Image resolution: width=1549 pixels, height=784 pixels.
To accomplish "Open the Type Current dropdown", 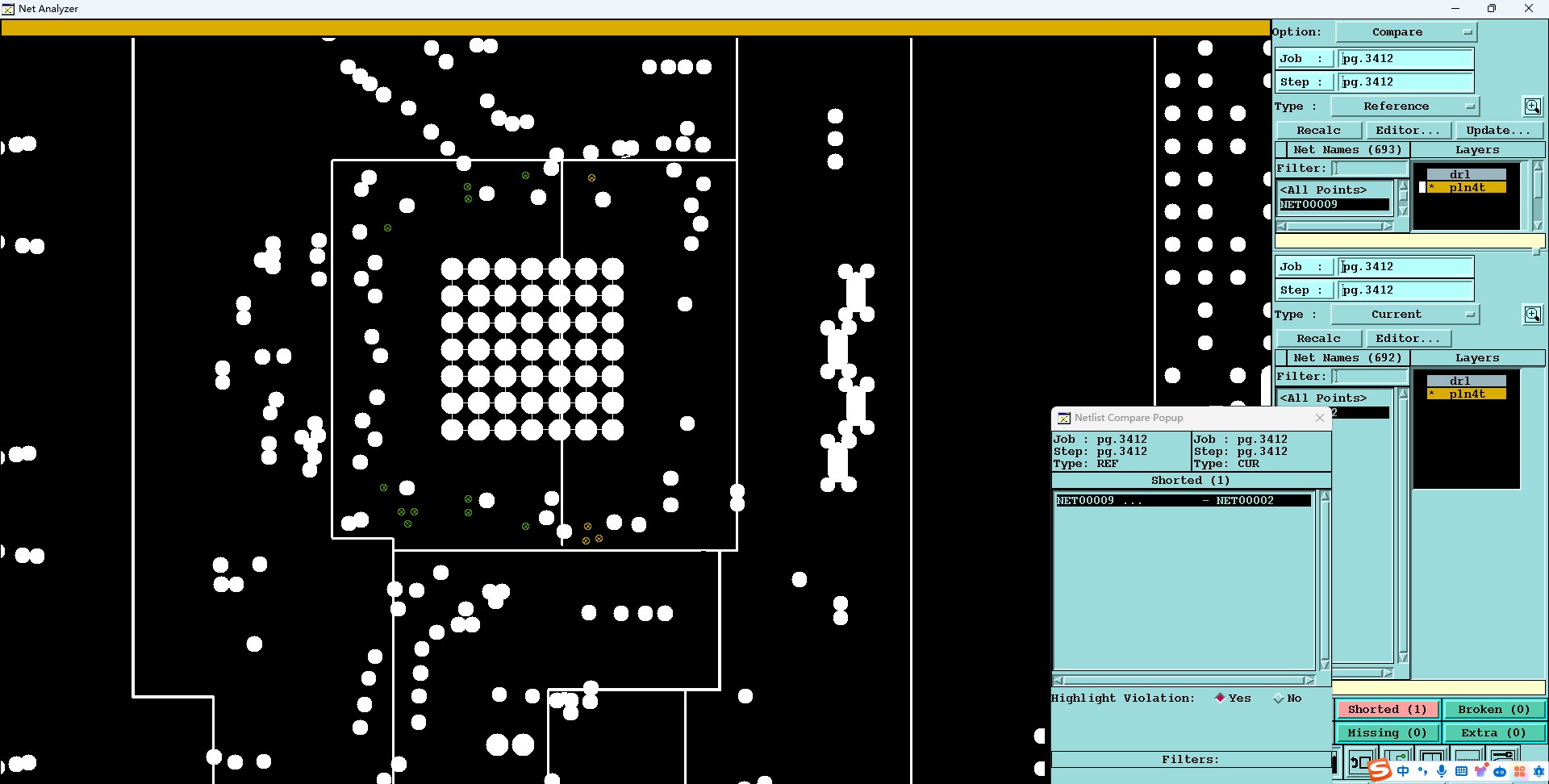I will 1405,315.
